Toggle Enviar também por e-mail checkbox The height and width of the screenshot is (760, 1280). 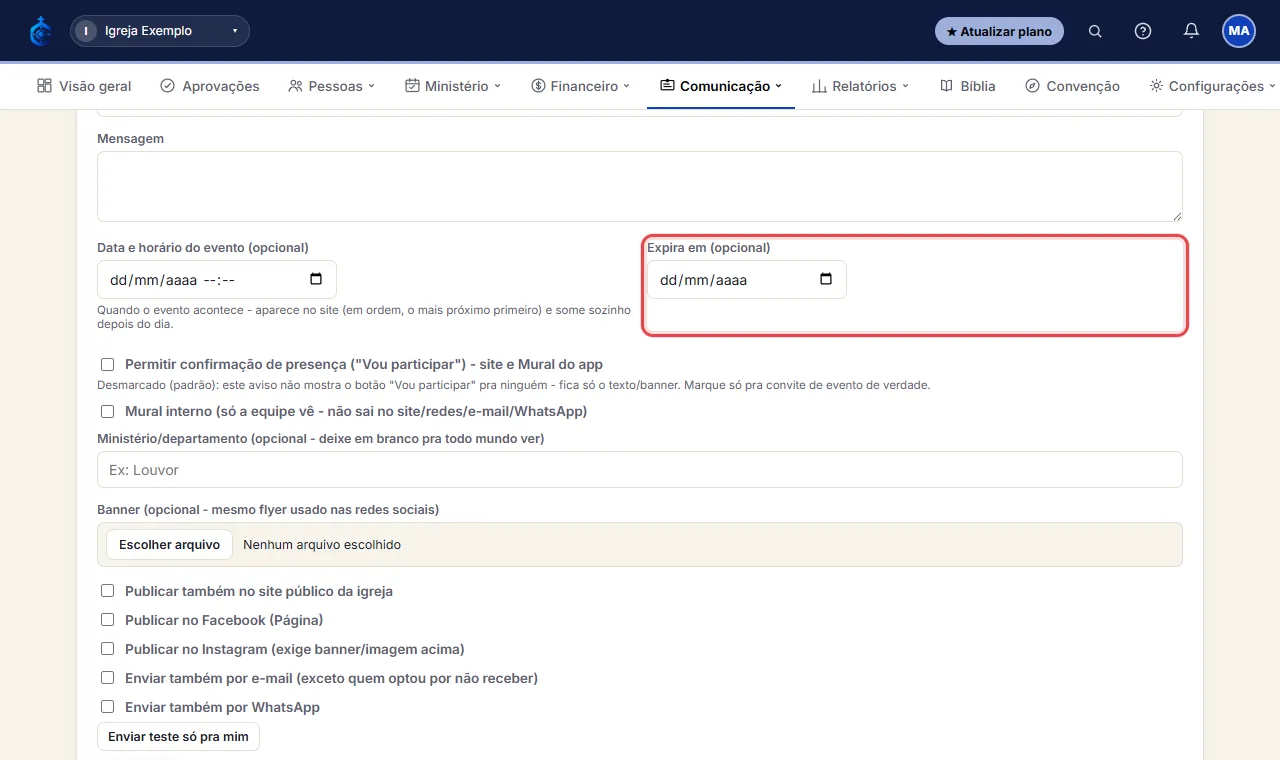(x=107, y=678)
